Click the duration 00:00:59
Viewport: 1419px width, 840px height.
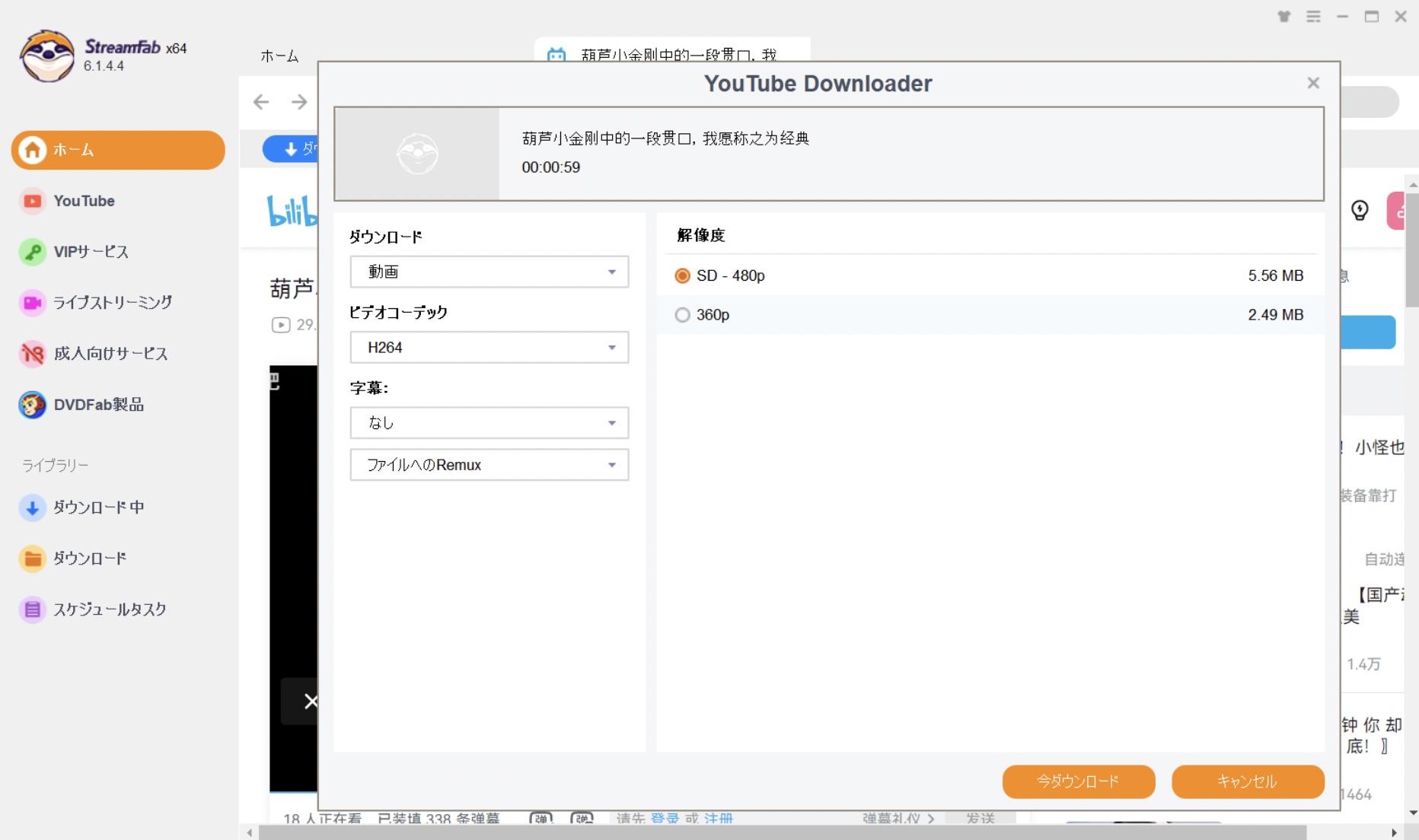(550, 167)
